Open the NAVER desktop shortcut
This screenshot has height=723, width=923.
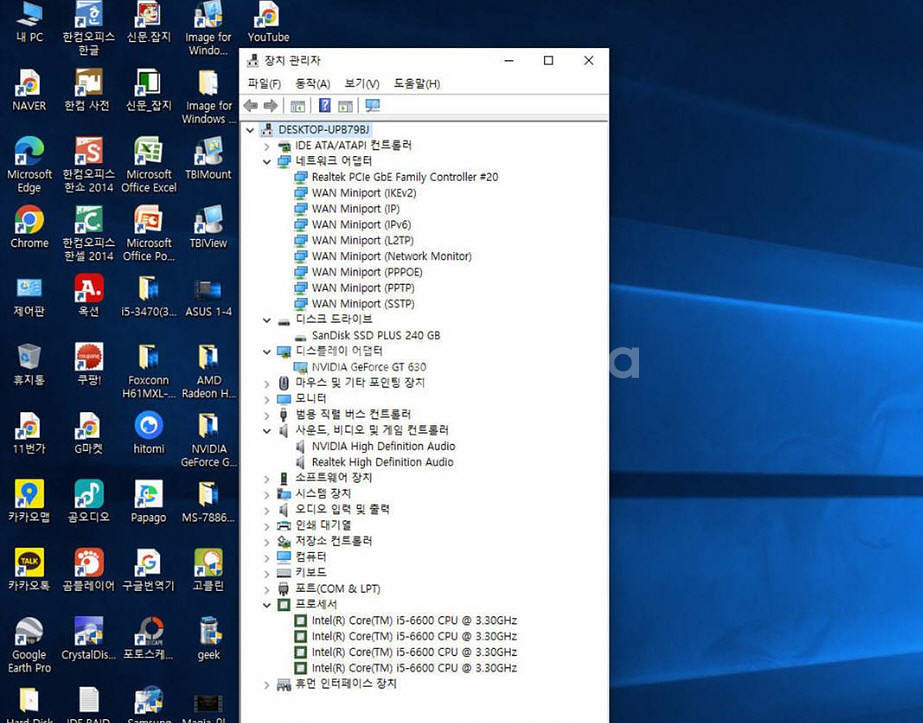pos(29,90)
